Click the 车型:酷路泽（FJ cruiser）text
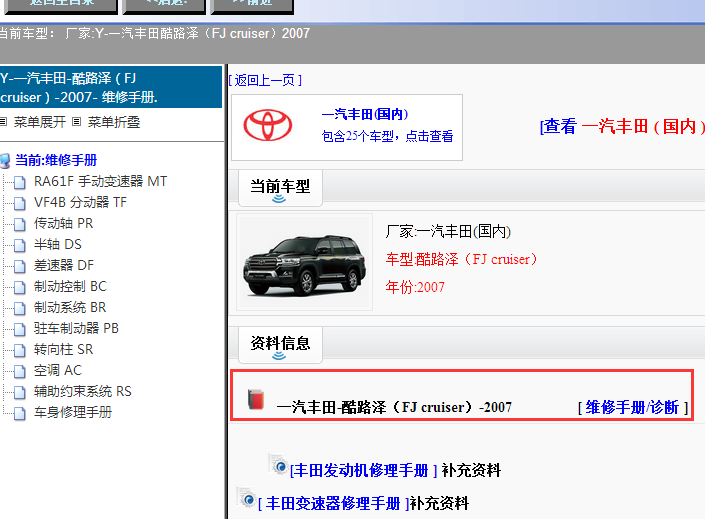705x519 pixels. click(x=462, y=260)
